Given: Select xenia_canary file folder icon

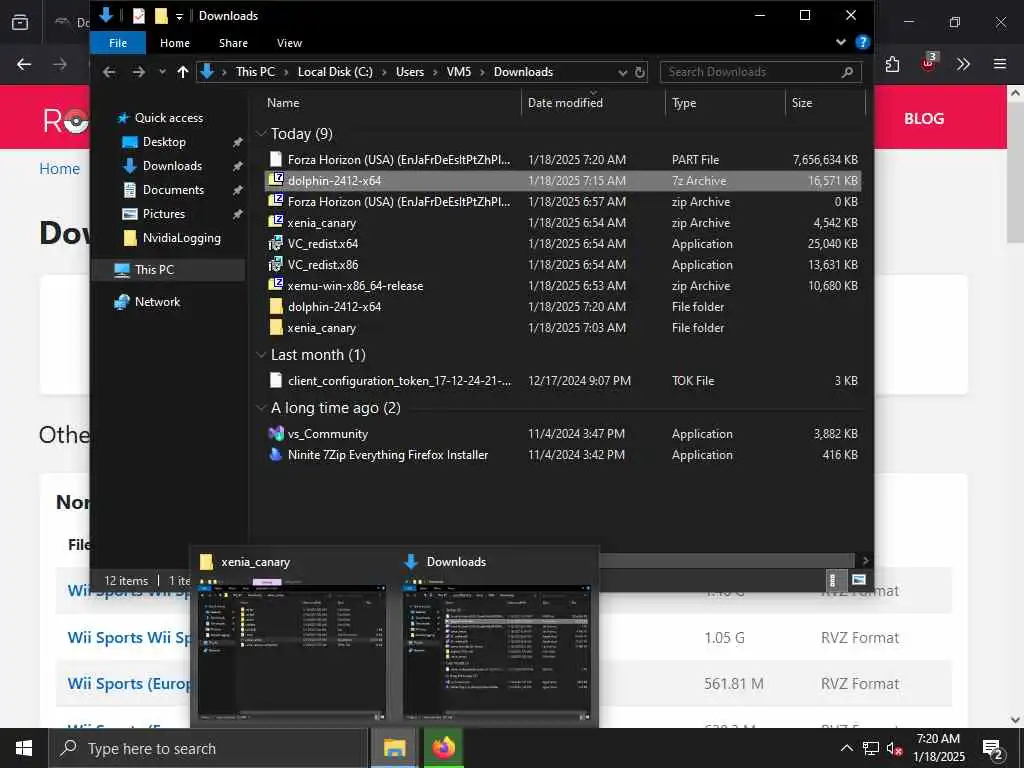Looking at the screenshot, I should pyautogui.click(x=276, y=328).
